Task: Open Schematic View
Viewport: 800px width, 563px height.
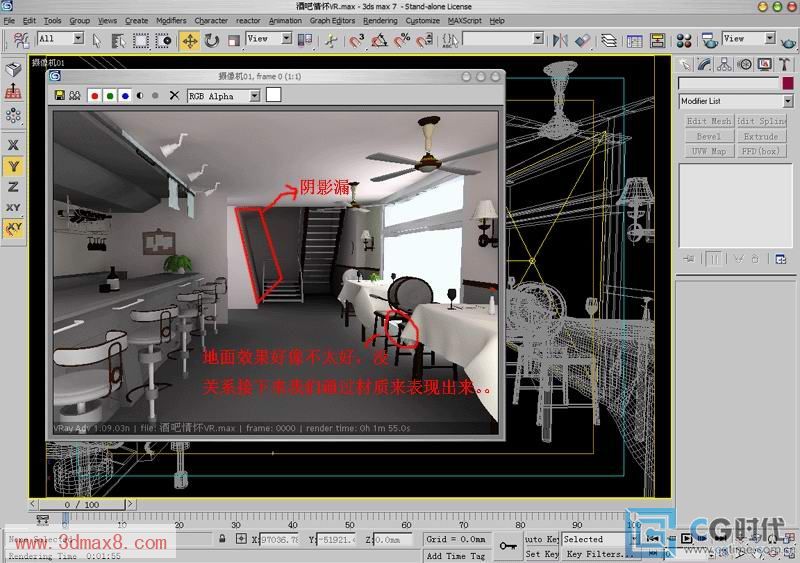Action: 657,41
